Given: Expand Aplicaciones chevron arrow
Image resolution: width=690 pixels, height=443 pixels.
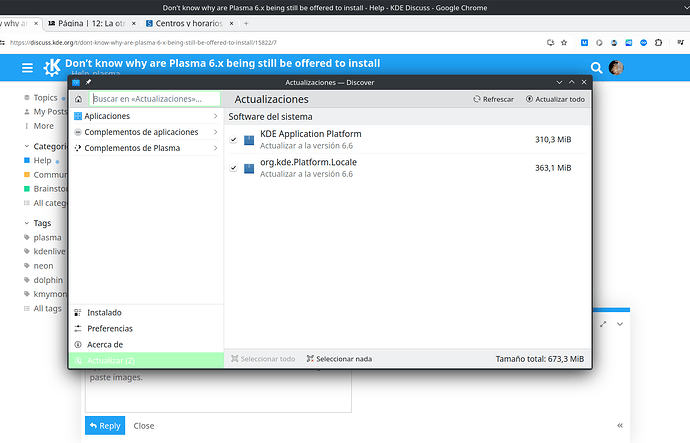Looking at the screenshot, I should 215,116.
